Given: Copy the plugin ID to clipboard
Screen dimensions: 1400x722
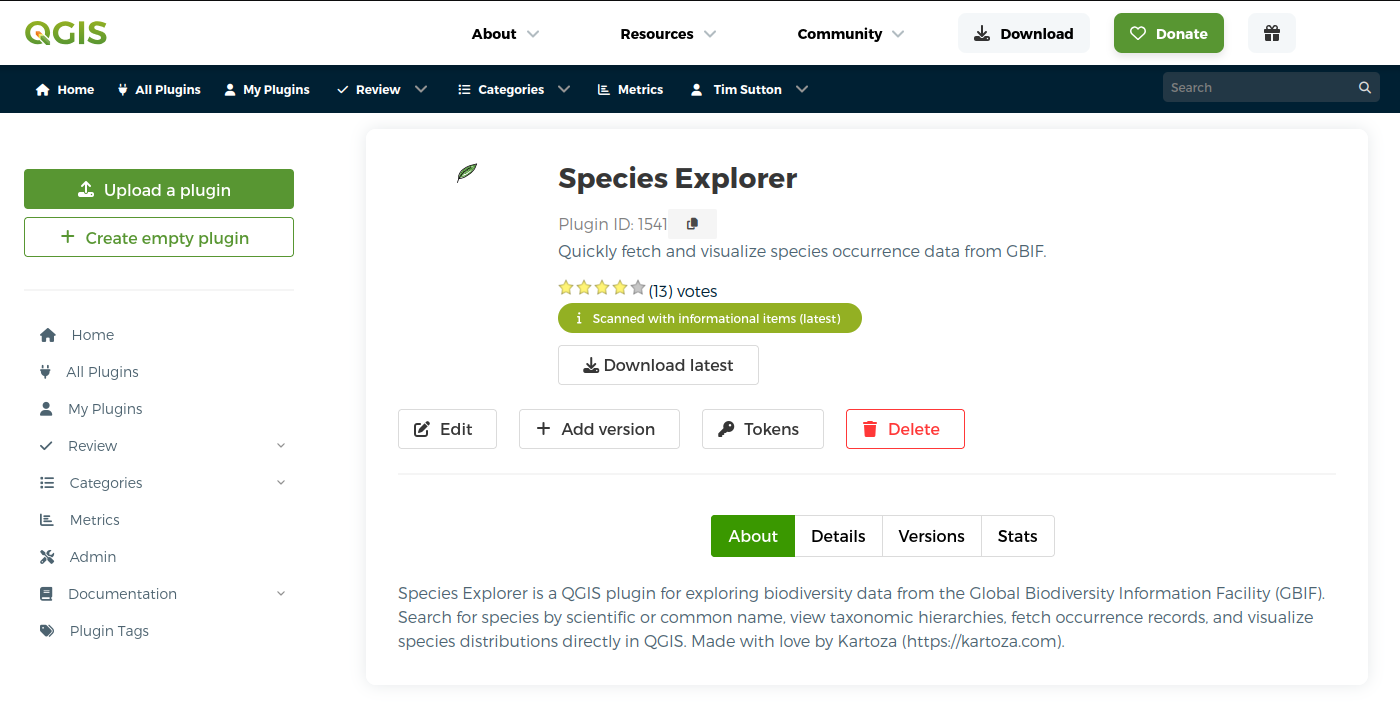Looking at the screenshot, I should 692,224.
